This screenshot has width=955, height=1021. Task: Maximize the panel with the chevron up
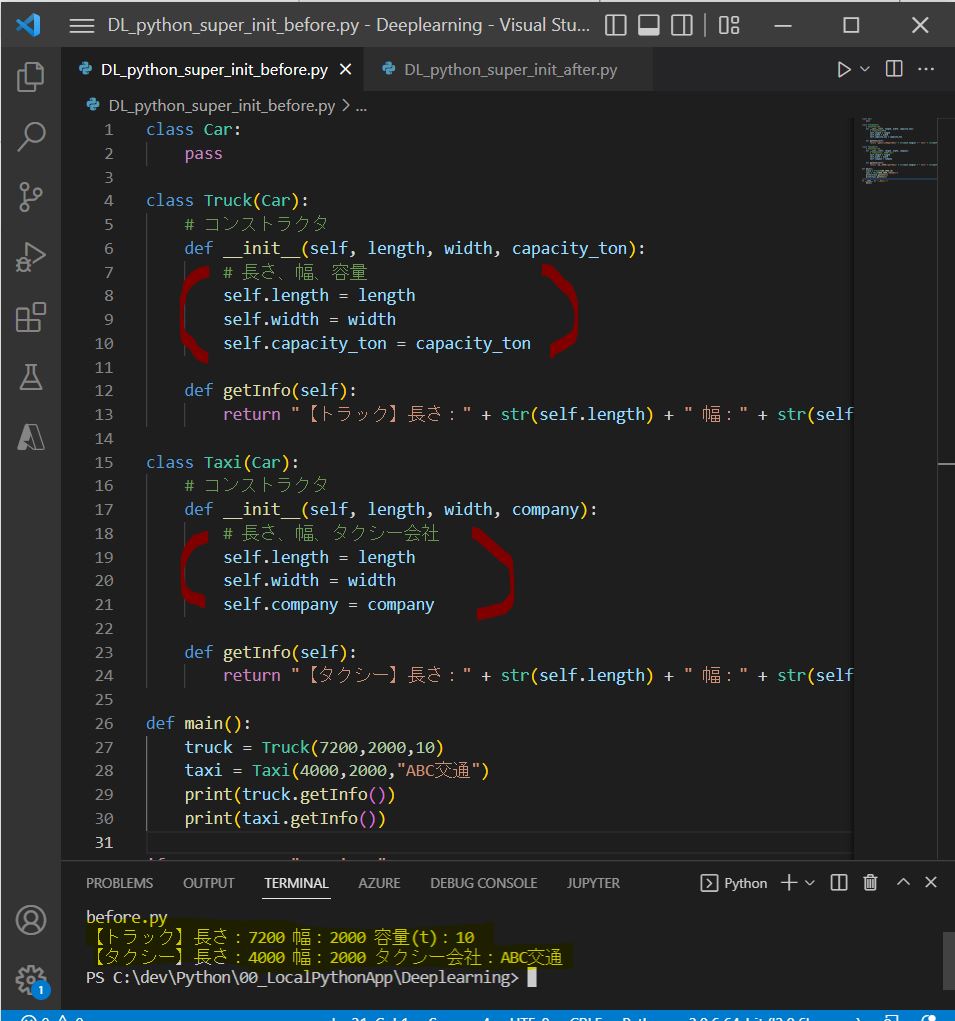click(x=903, y=882)
